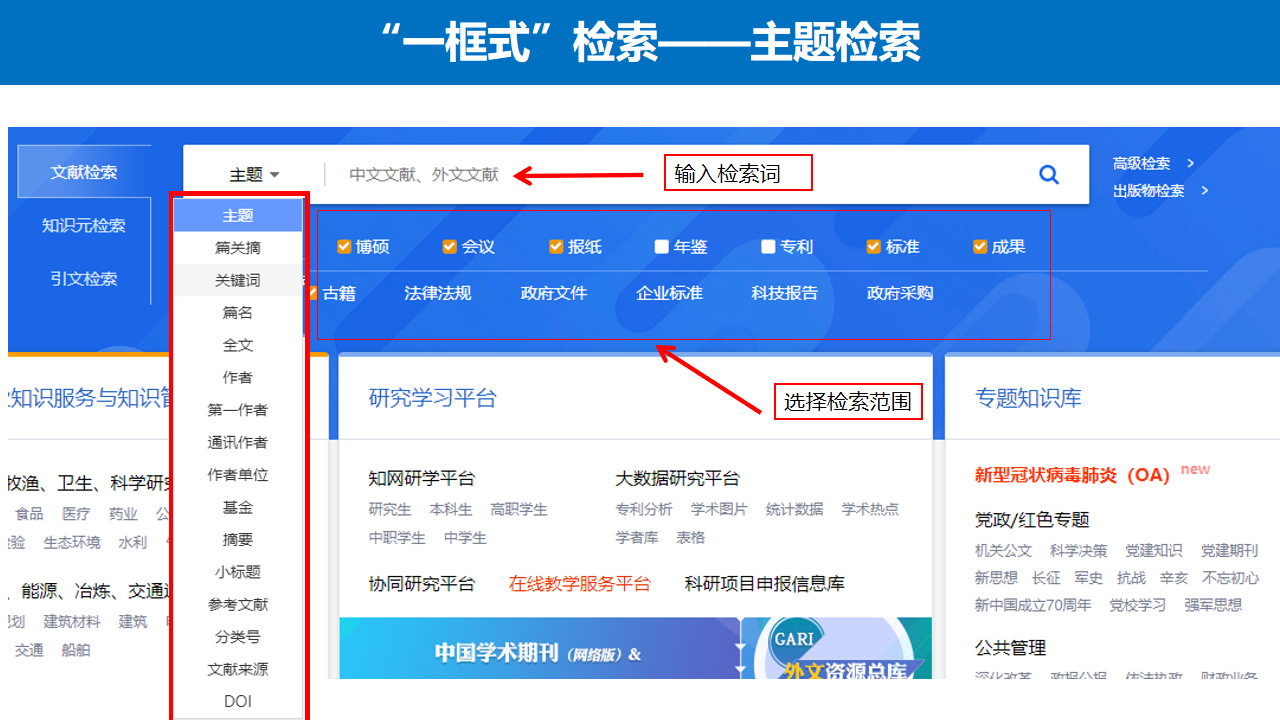
Task: Open the 在线教学服务平台 link
Action: [x=579, y=584]
